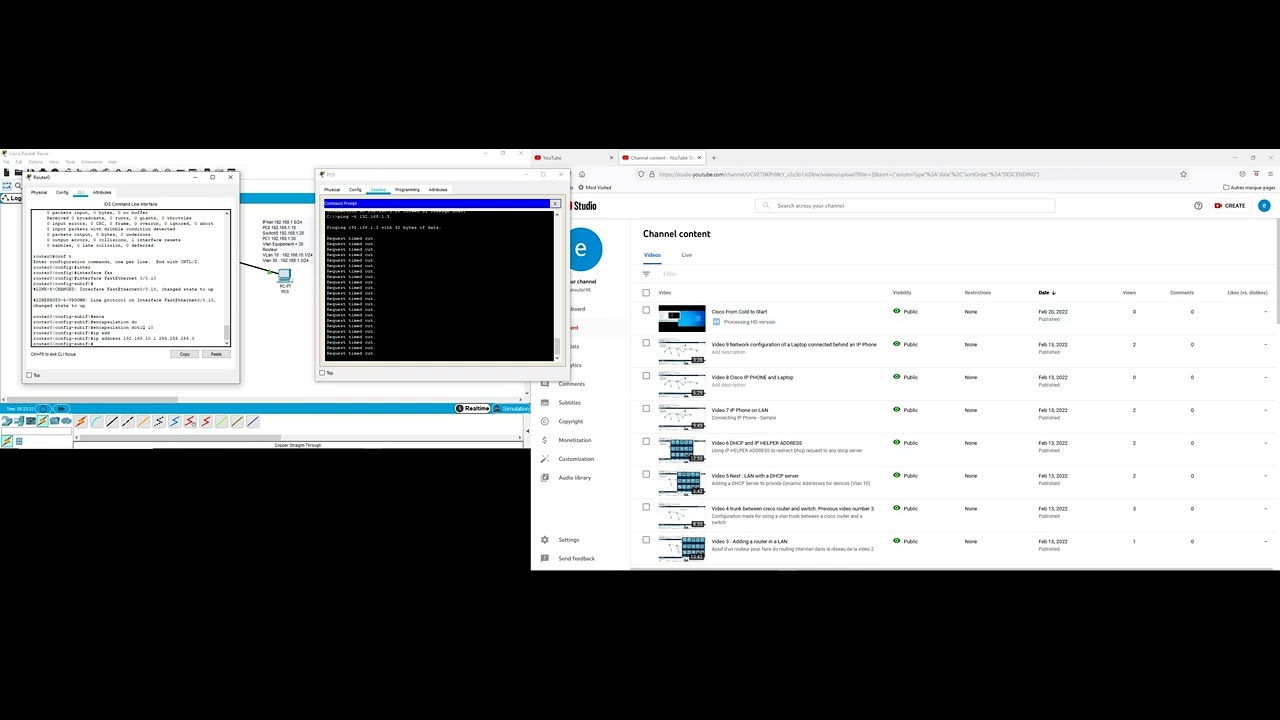Open the Extensions menu in Packet Tracer

point(91,162)
